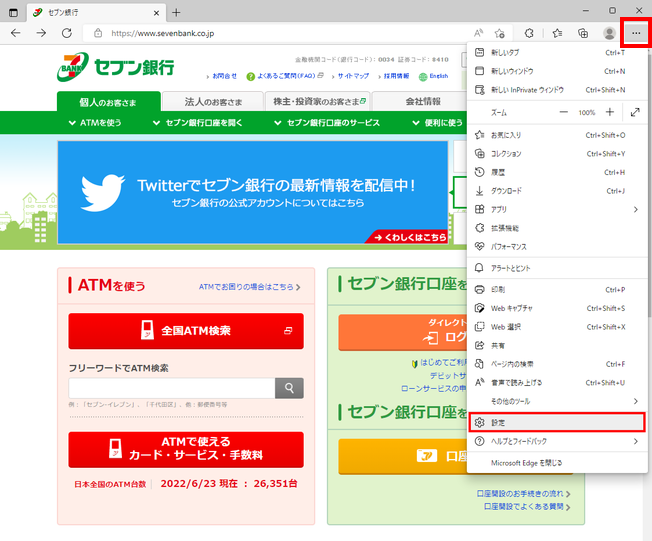Zoom in with the plus button
Screen dimensions: 652x541
click(610, 112)
